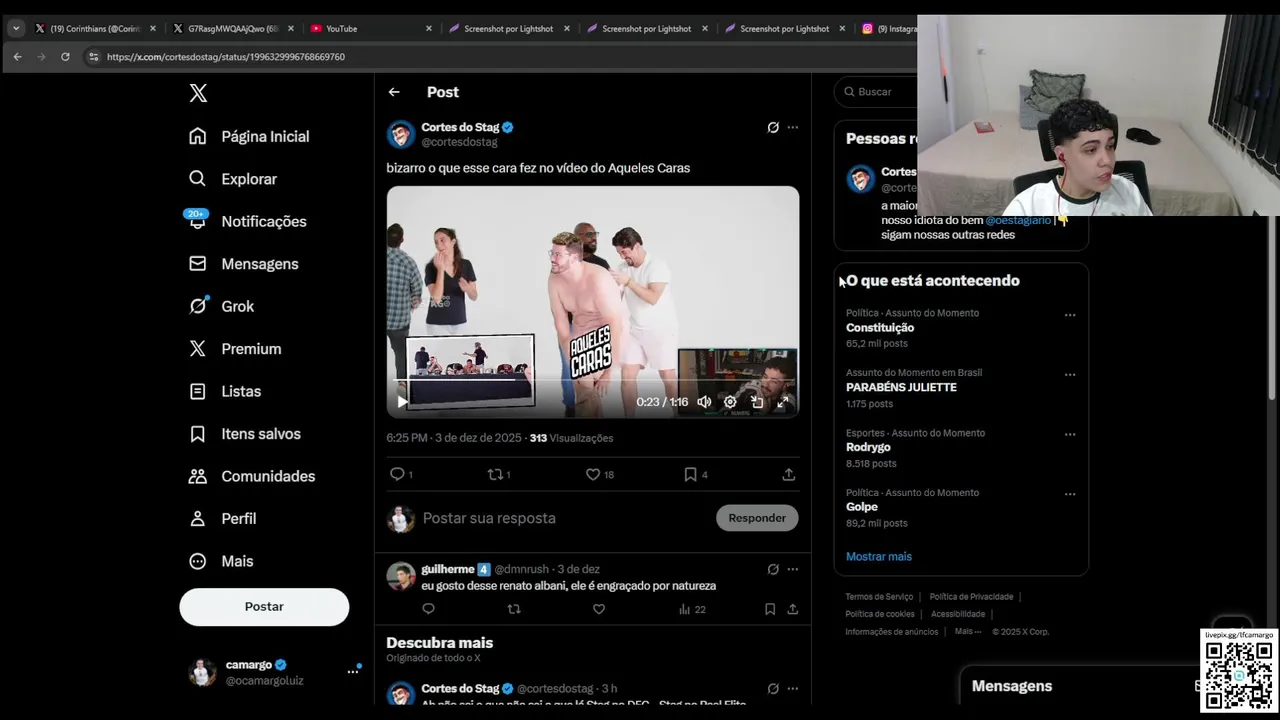Click Mostrar mais under trends
The image size is (1280, 720).
point(879,557)
